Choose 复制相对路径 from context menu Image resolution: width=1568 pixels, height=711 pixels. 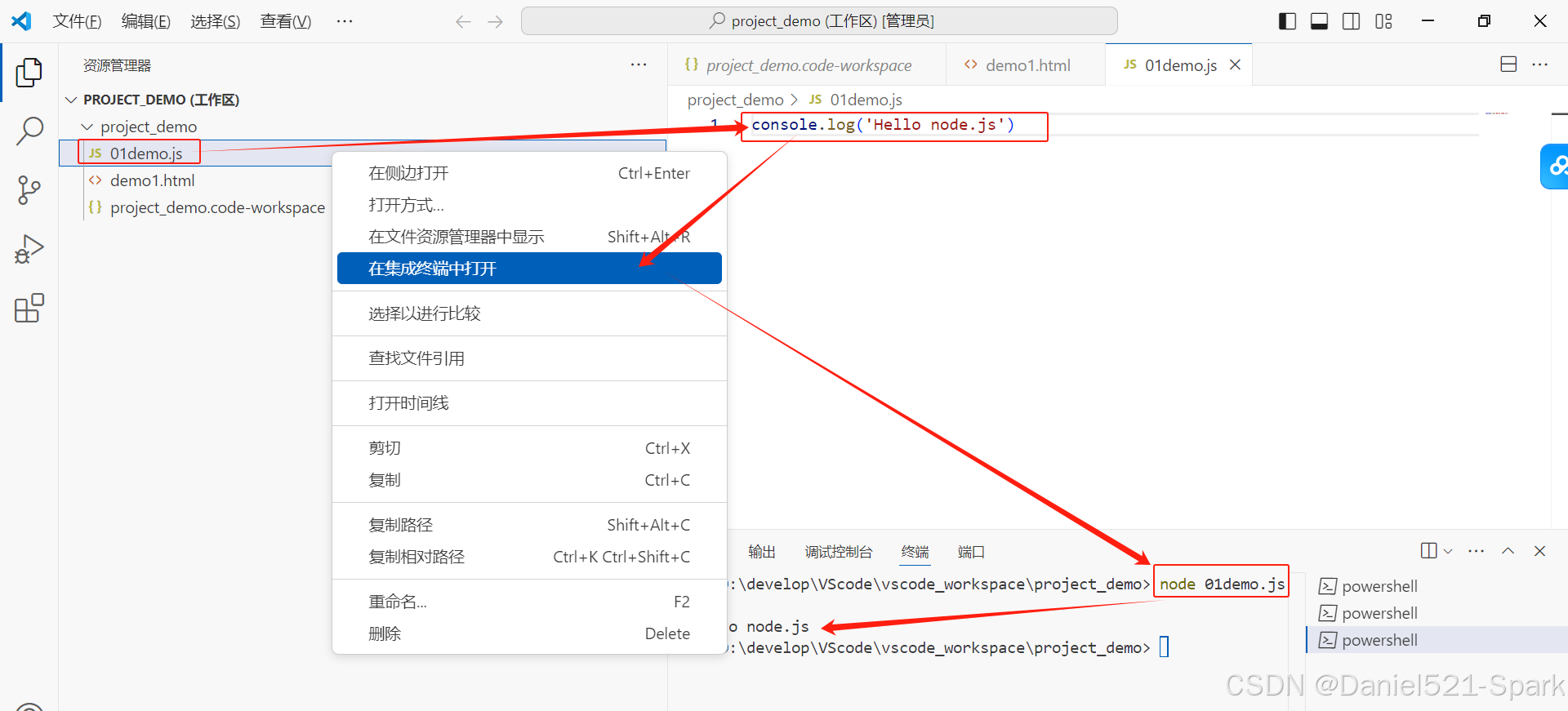coord(529,557)
